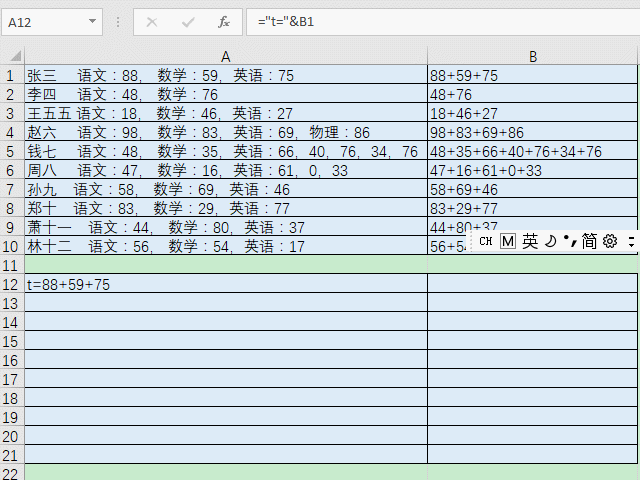This screenshot has width=640, height=480.
Task: Select cell B4 containing 98+83+69+86
Action: pyautogui.click(x=533, y=133)
